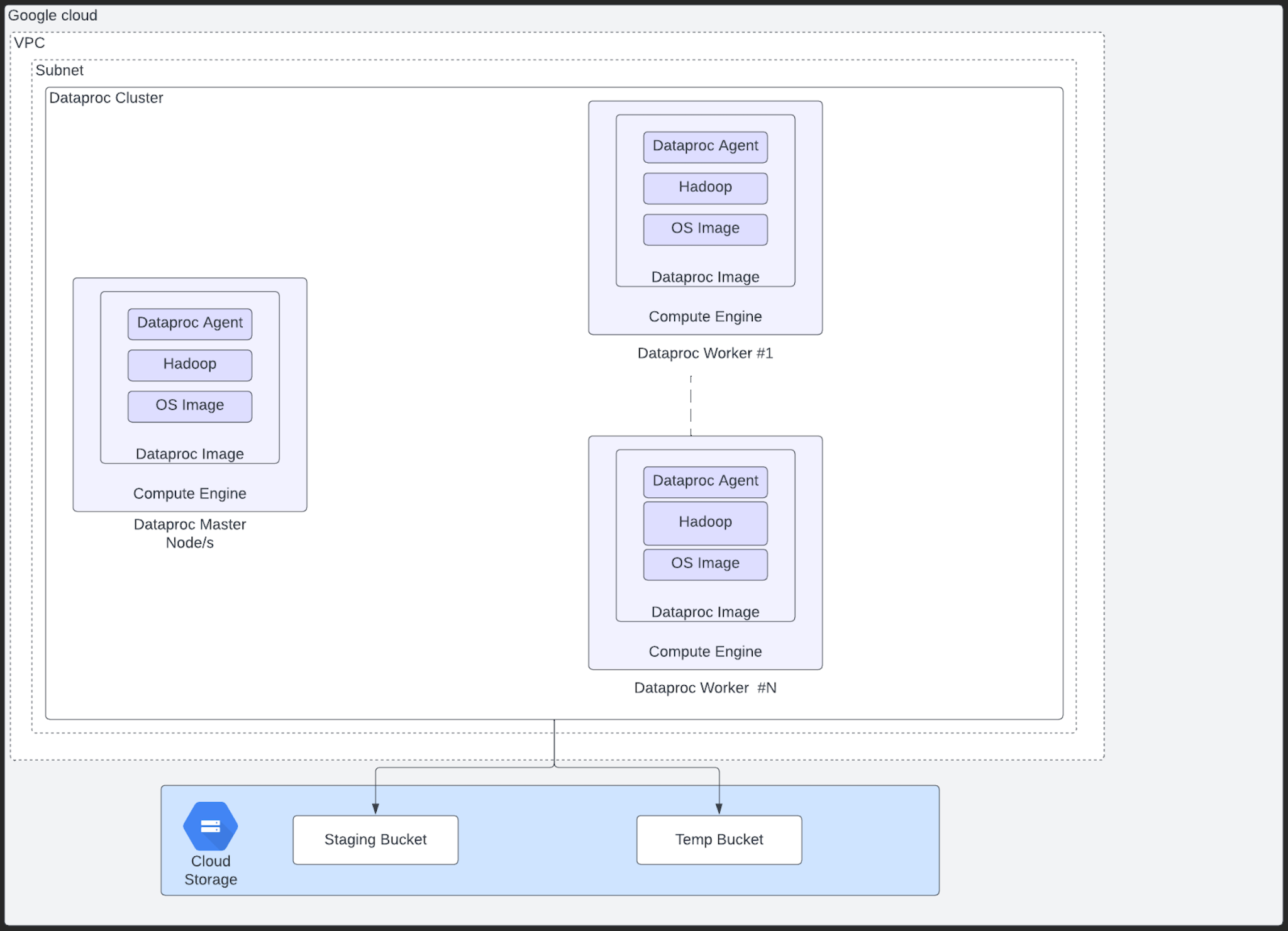Click Hadoop box in Worker #N
This screenshot has height=931, width=1288.
pos(706,523)
